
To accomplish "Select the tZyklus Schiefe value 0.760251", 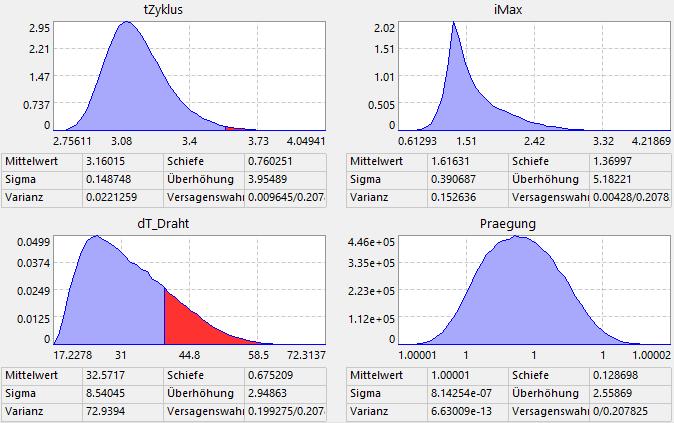I will point(271,161).
